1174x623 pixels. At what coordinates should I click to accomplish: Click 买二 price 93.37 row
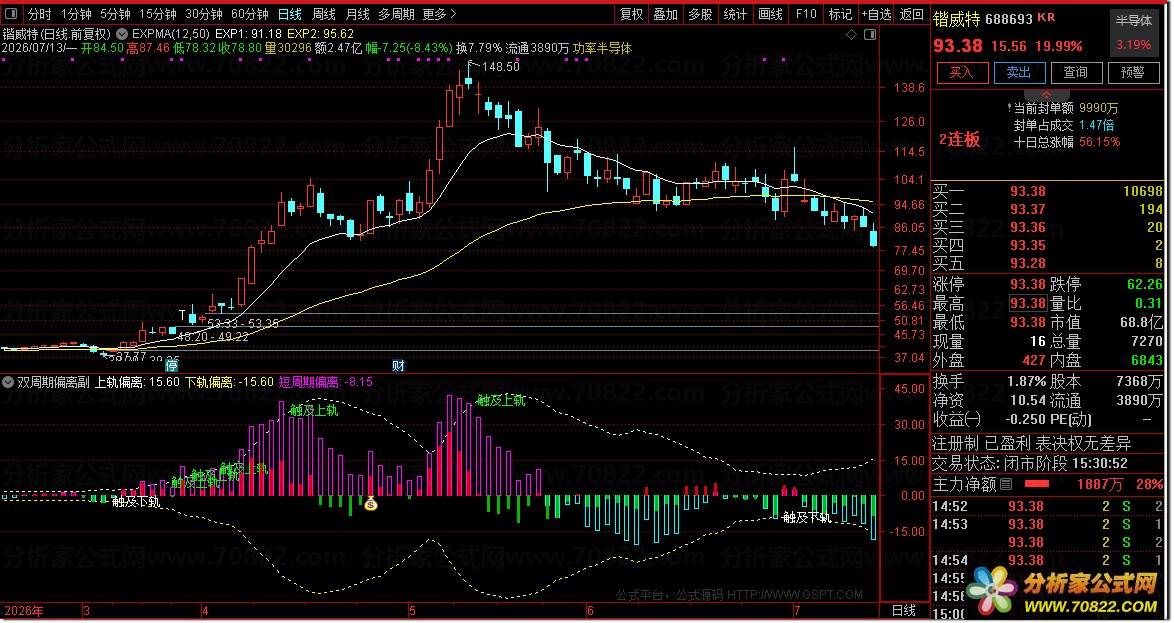click(1047, 209)
